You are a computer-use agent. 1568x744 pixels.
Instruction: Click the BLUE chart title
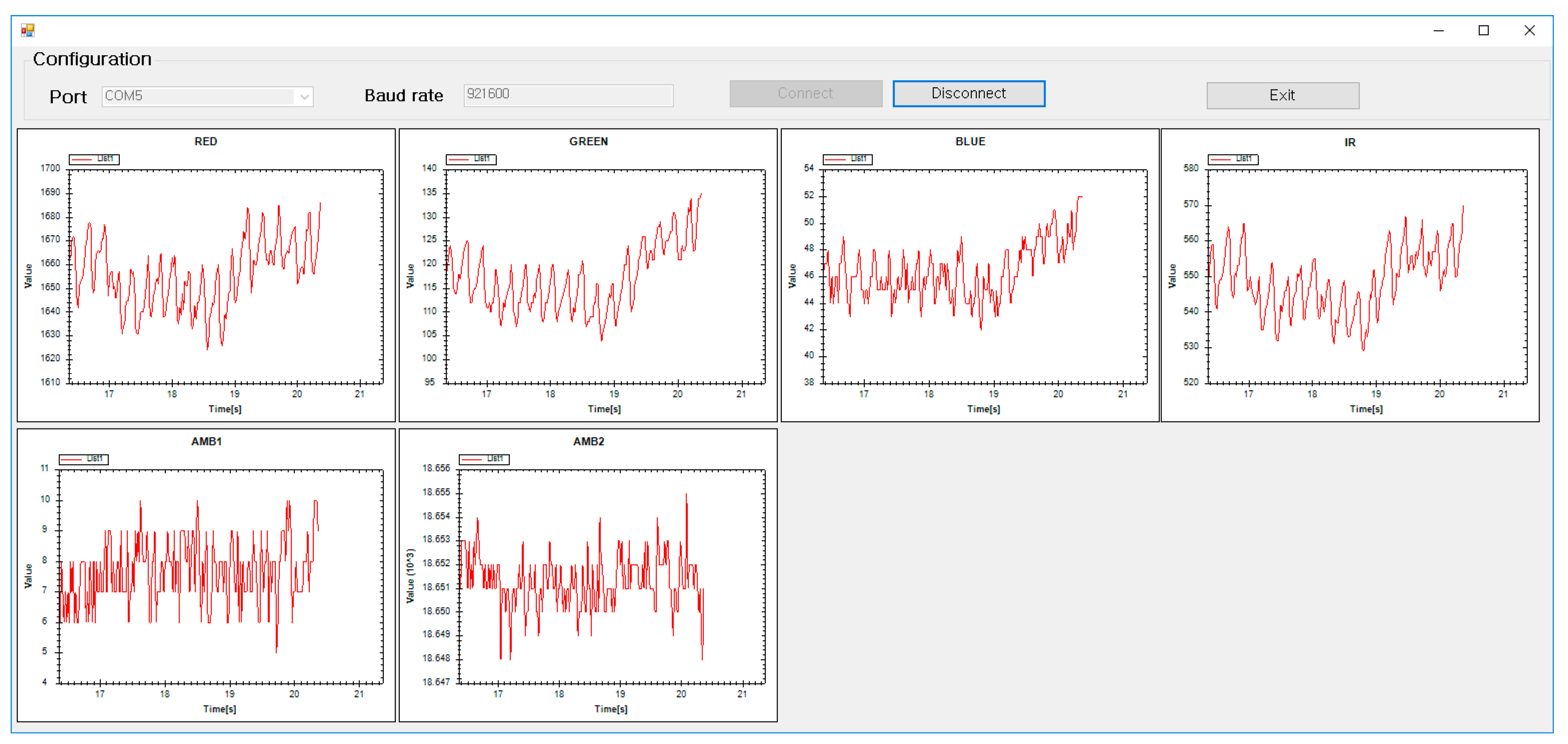970,141
